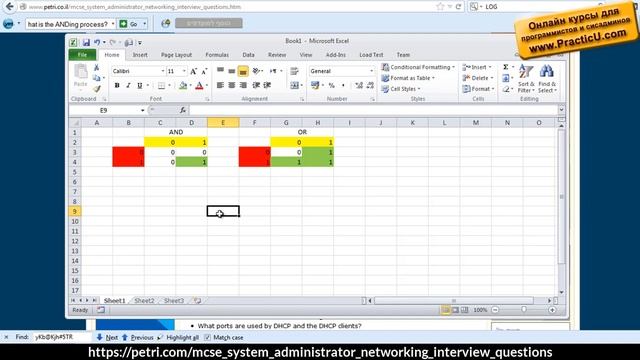The width and height of the screenshot is (640, 360).
Task: Undo the last action
Action: click(97, 42)
